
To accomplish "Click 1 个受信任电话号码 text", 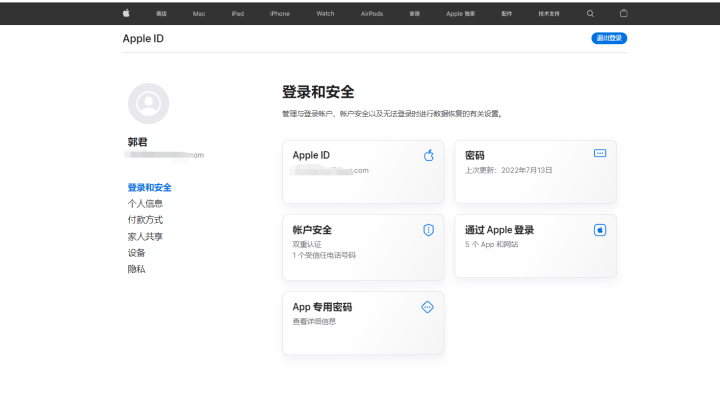I will coord(324,255).
